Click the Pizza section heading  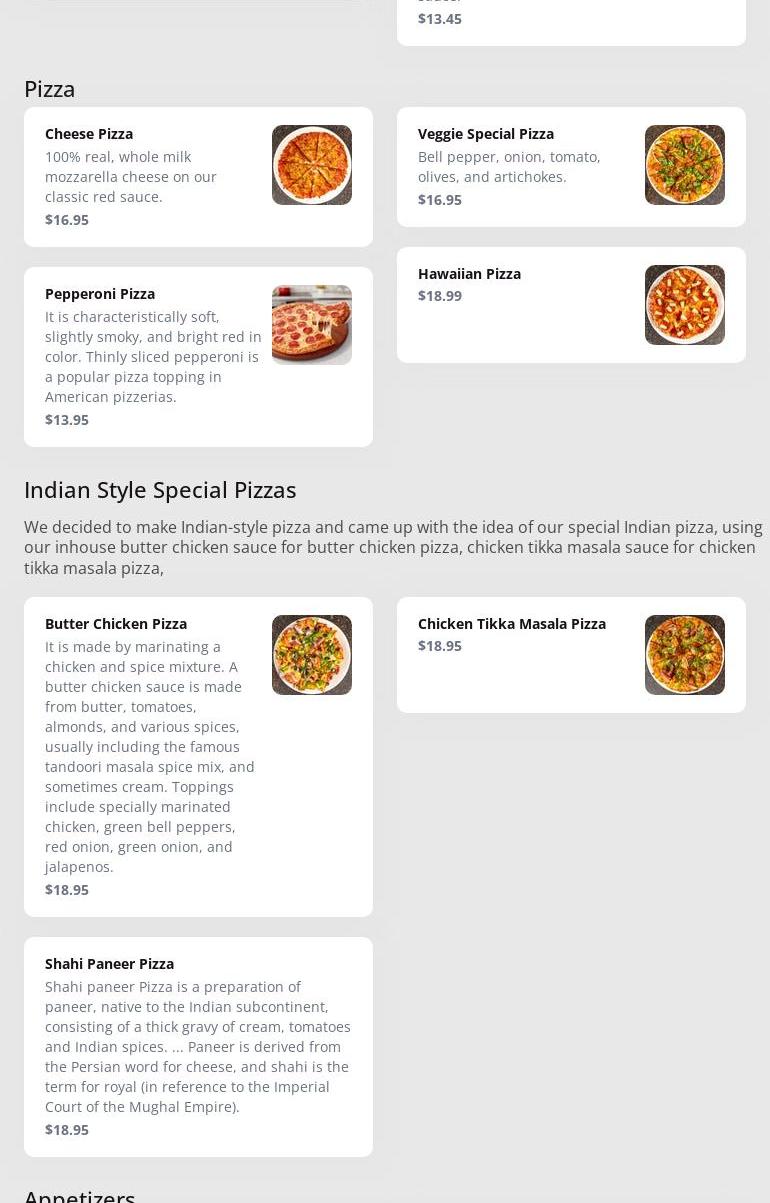pyautogui.click(x=50, y=89)
